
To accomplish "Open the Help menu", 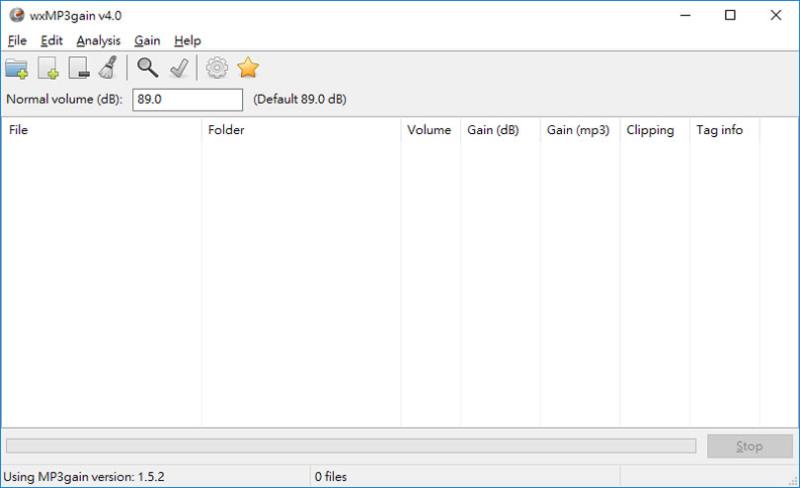I will pyautogui.click(x=188, y=40).
